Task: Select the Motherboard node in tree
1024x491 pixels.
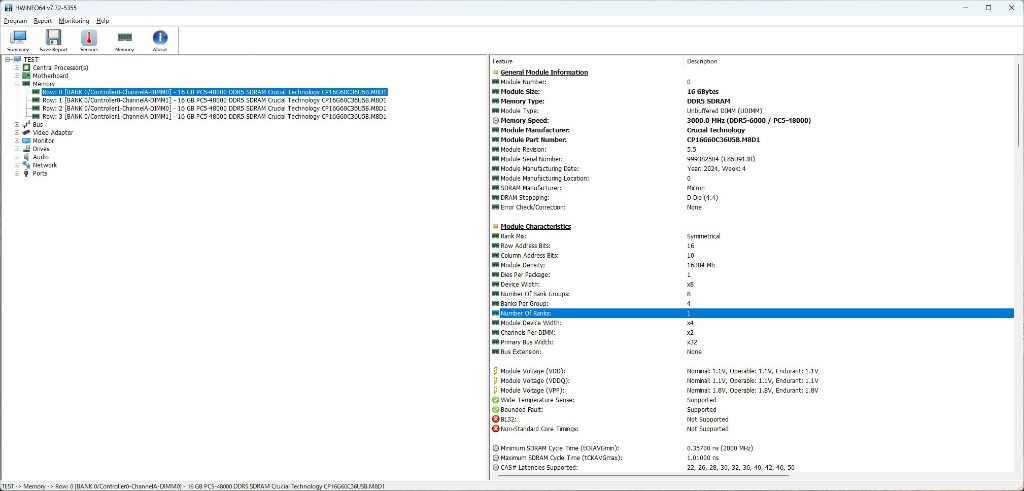Action: point(50,76)
